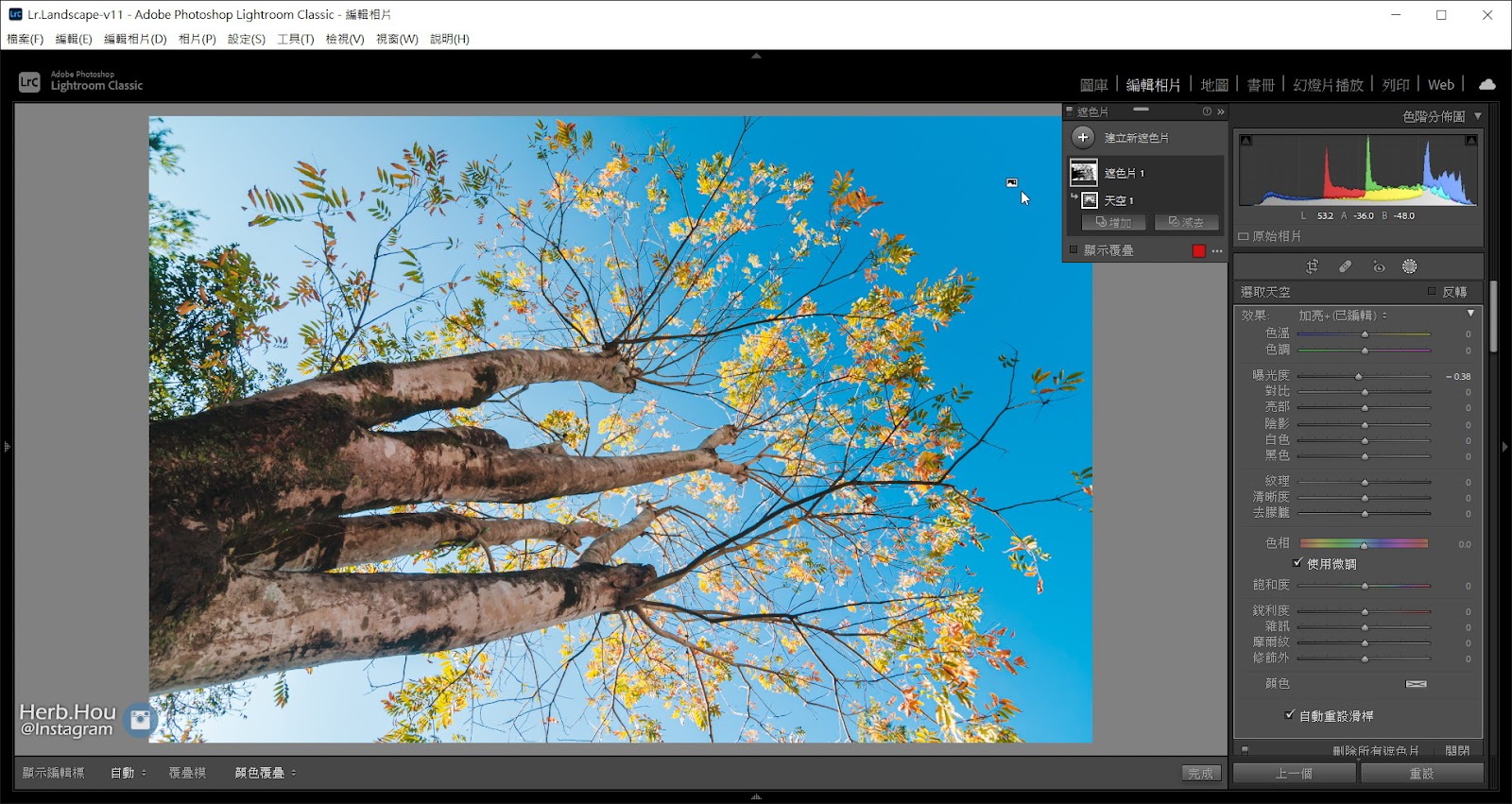Click the 飽和度 saturation slider handle

coord(1365,586)
